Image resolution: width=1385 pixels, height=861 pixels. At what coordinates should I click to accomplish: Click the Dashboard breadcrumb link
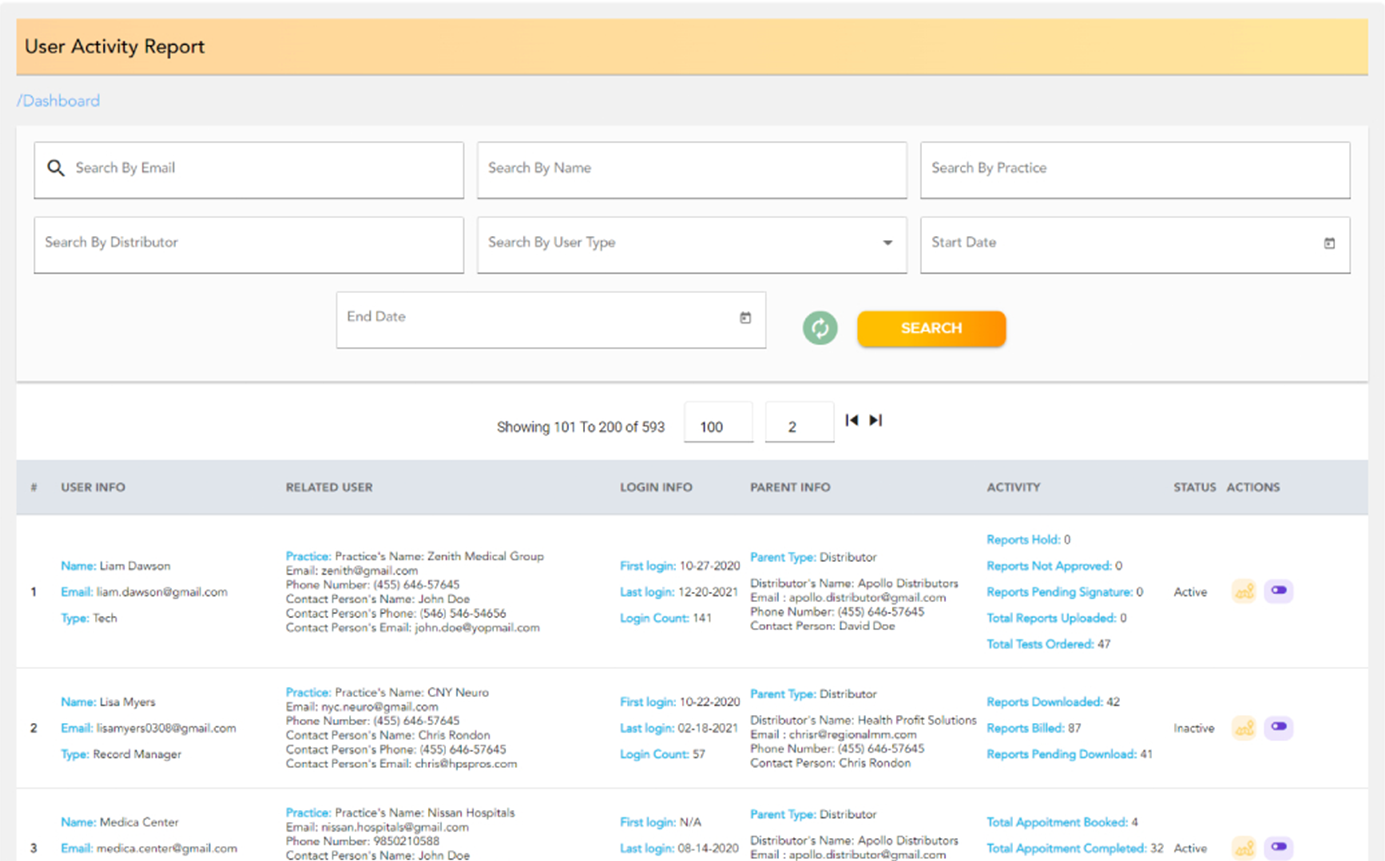click(59, 101)
